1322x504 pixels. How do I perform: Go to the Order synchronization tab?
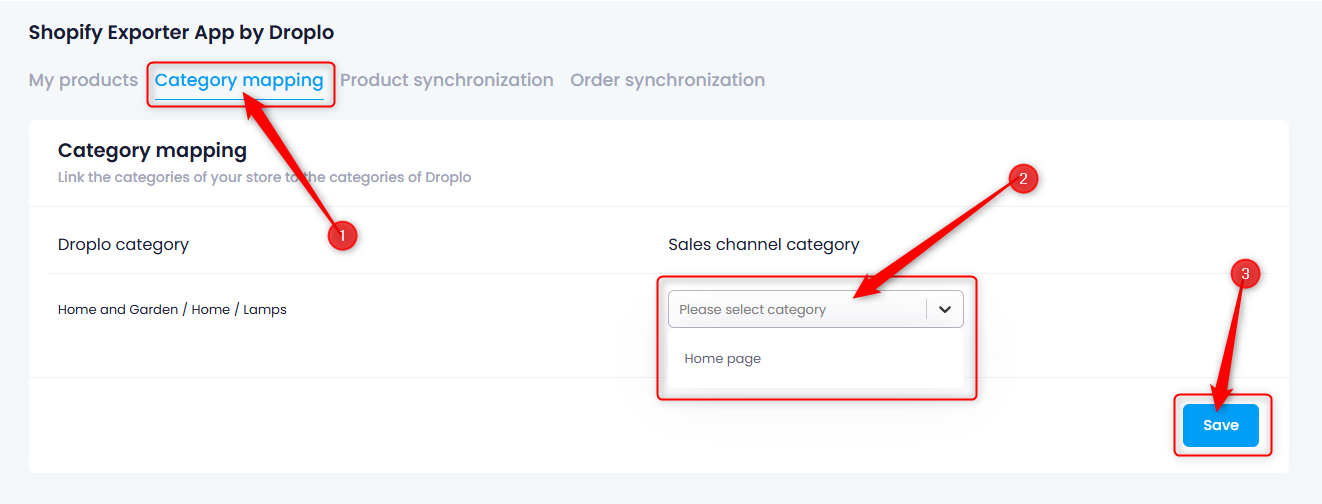point(668,80)
